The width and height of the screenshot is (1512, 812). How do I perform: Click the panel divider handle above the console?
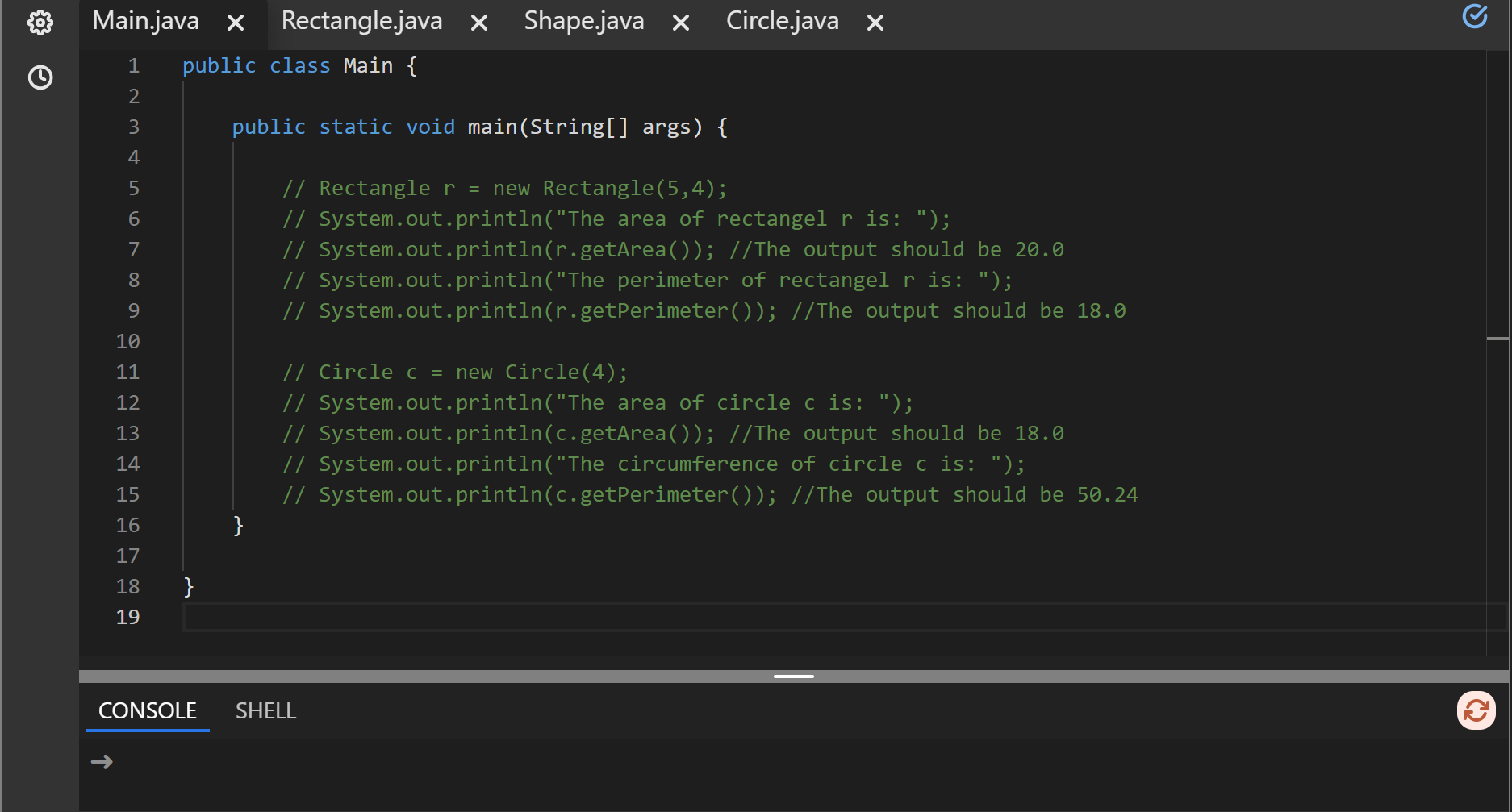coord(793,677)
